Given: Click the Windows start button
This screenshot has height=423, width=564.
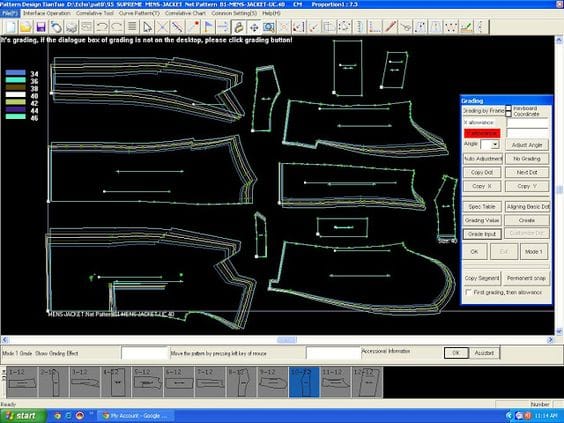Looking at the screenshot, I should tap(22, 416).
